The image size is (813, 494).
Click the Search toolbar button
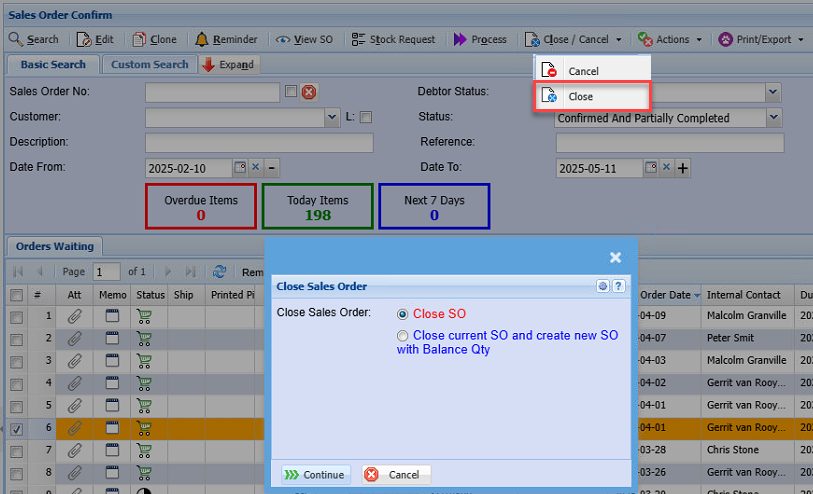click(34, 39)
